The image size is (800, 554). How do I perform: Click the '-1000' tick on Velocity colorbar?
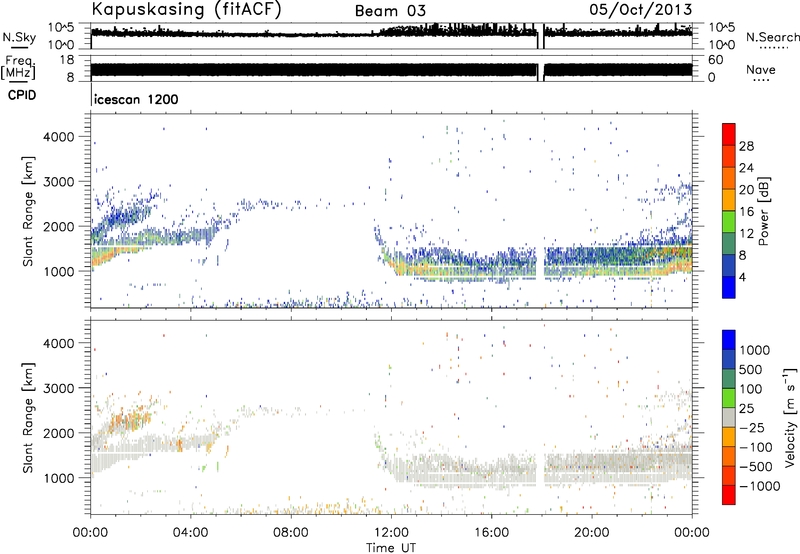760,486
